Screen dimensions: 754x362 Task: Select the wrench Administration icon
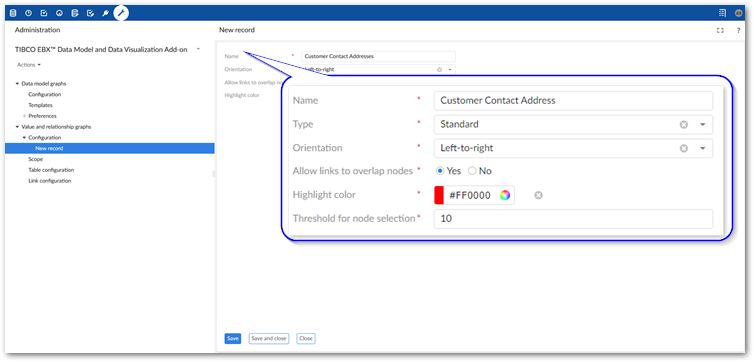point(121,13)
